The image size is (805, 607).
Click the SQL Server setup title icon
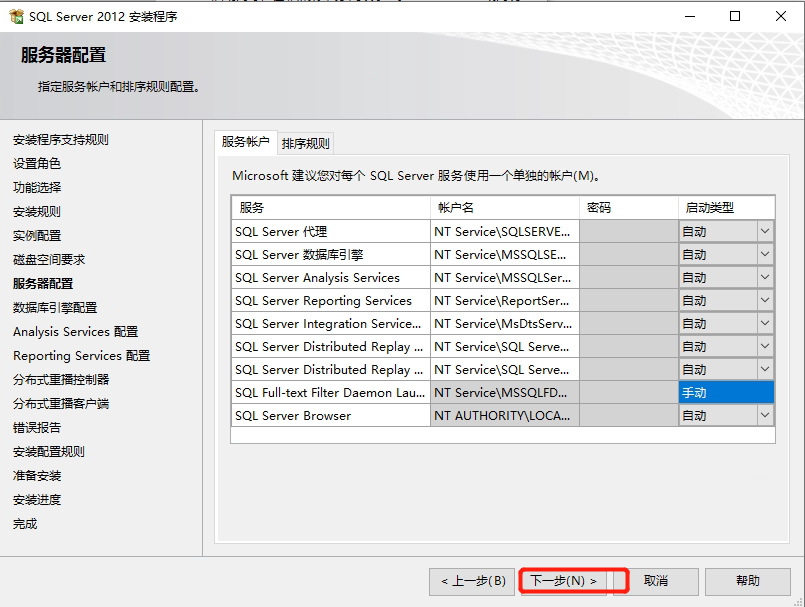coord(16,16)
